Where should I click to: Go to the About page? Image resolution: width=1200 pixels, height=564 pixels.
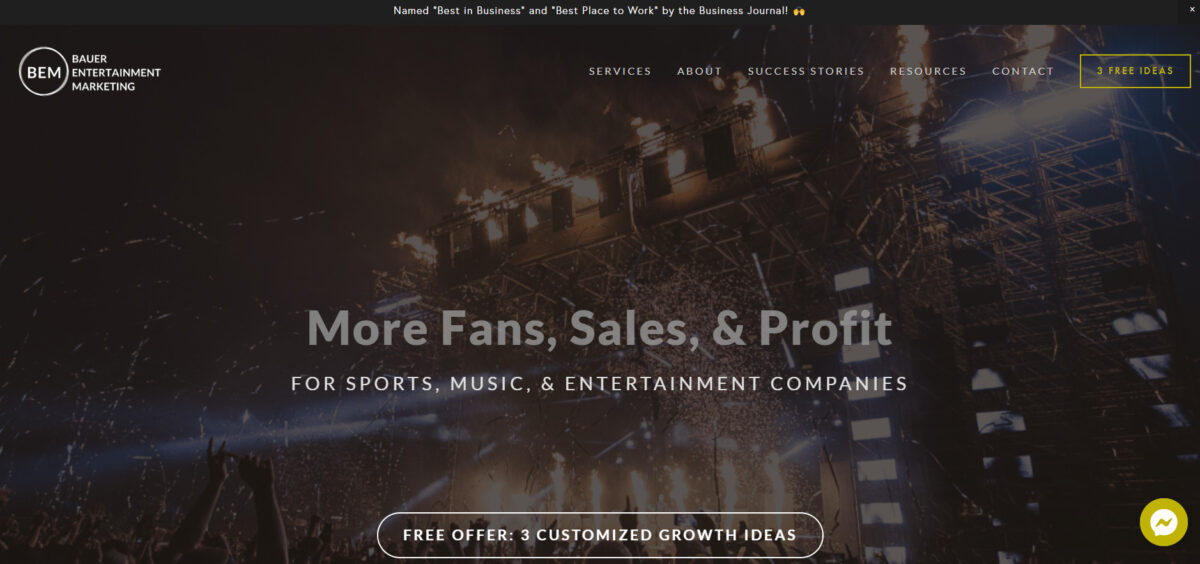[699, 71]
